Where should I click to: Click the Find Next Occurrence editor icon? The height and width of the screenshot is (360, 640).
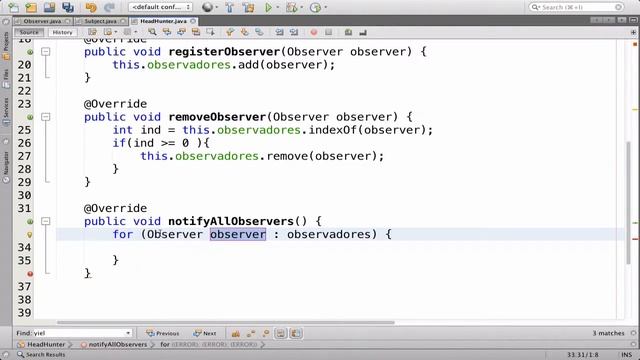pos(181,32)
